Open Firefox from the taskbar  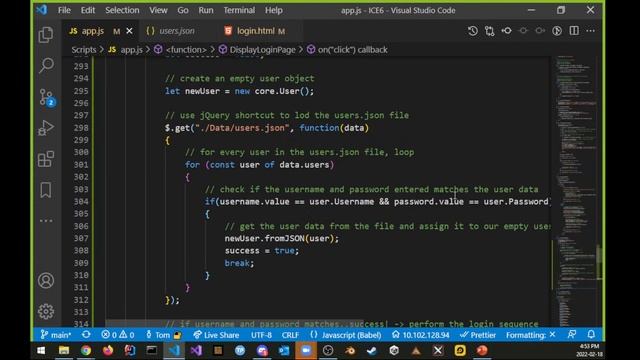[108, 350]
